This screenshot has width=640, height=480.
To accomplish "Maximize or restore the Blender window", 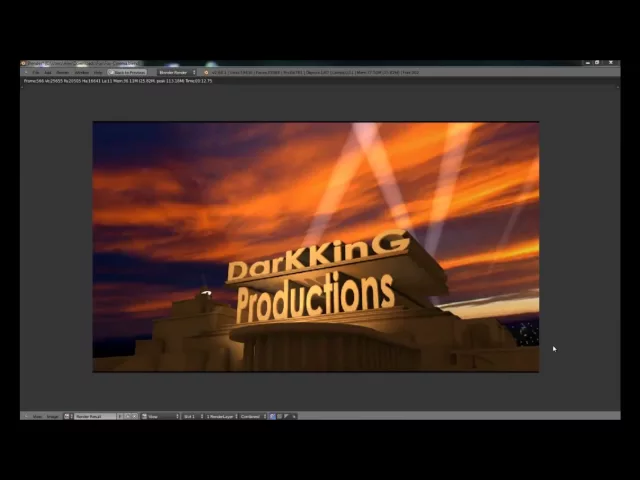I will coord(597,63).
